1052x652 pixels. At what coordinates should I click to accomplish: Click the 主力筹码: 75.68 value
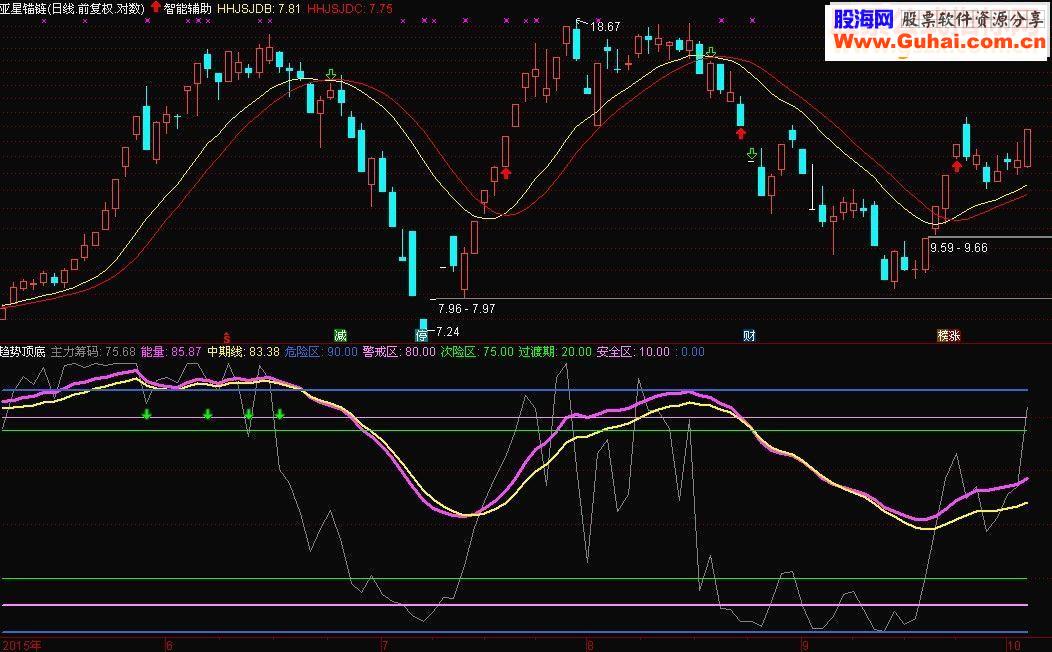pyautogui.click(x=93, y=351)
